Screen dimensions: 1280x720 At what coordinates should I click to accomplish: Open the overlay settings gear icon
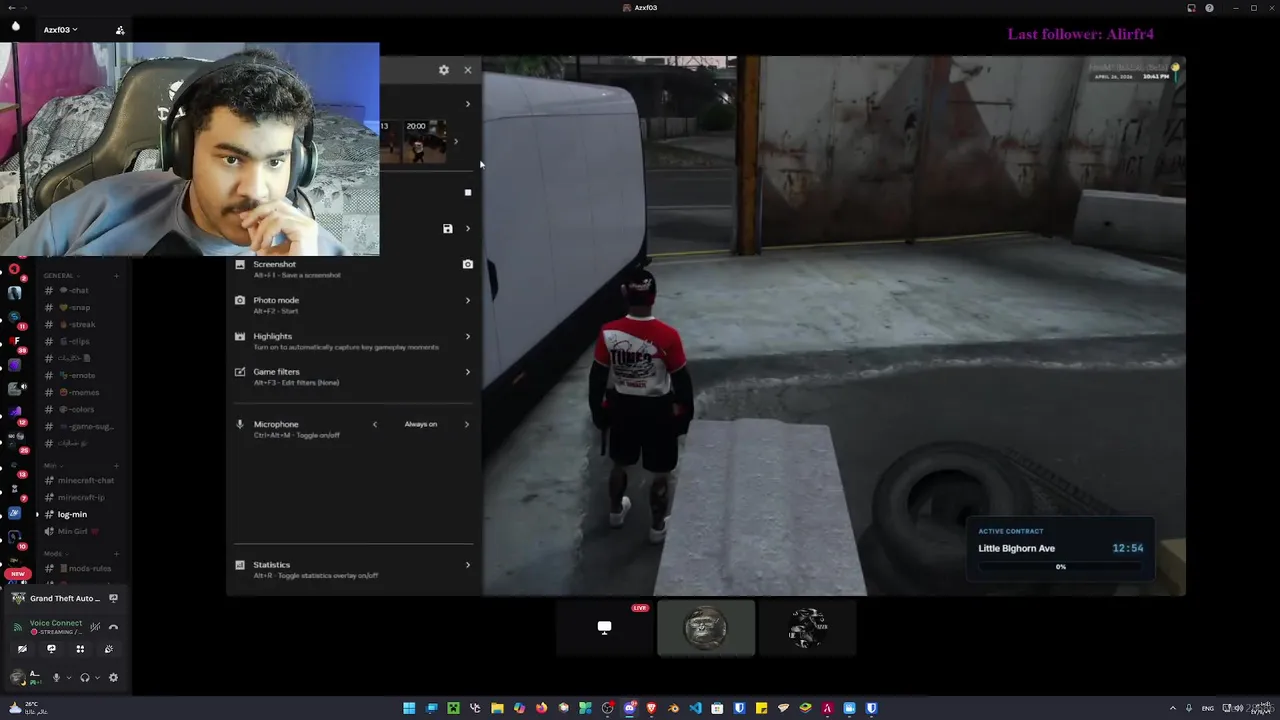[x=444, y=70]
